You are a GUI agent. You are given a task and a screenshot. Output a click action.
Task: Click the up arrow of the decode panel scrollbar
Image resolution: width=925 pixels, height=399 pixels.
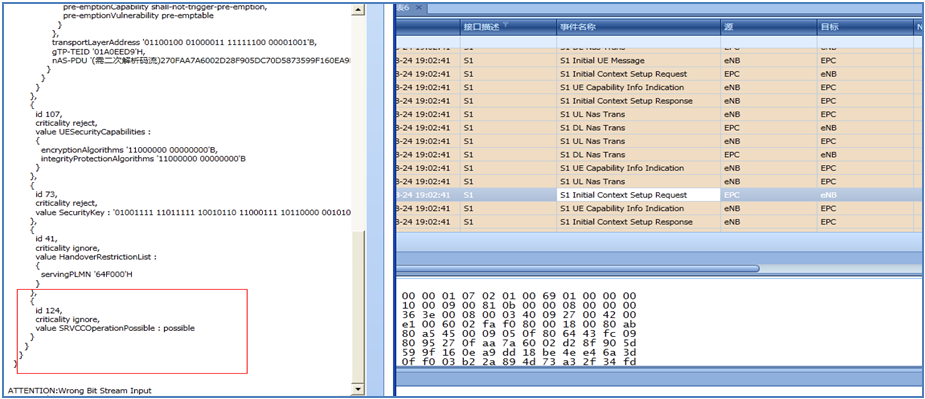click(x=358, y=10)
